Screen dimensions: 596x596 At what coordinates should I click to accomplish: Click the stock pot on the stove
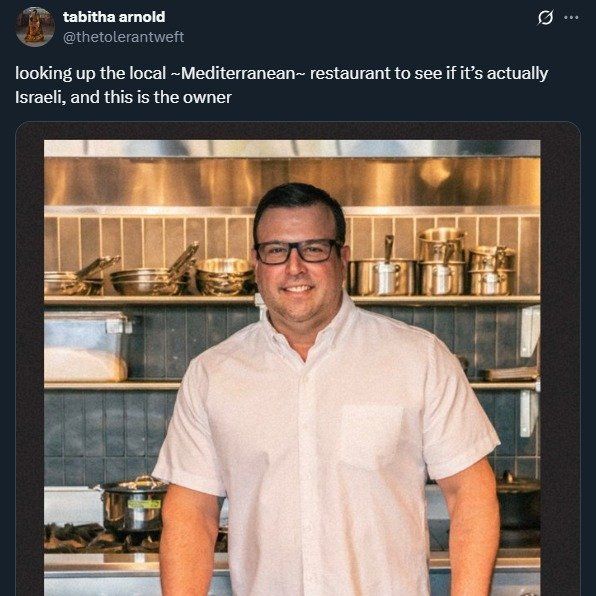tap(133, 504)
